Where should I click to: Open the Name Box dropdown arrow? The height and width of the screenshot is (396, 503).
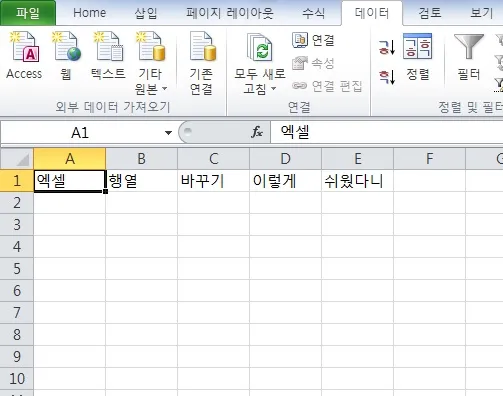pyautogui.click(x=168, y=133)
